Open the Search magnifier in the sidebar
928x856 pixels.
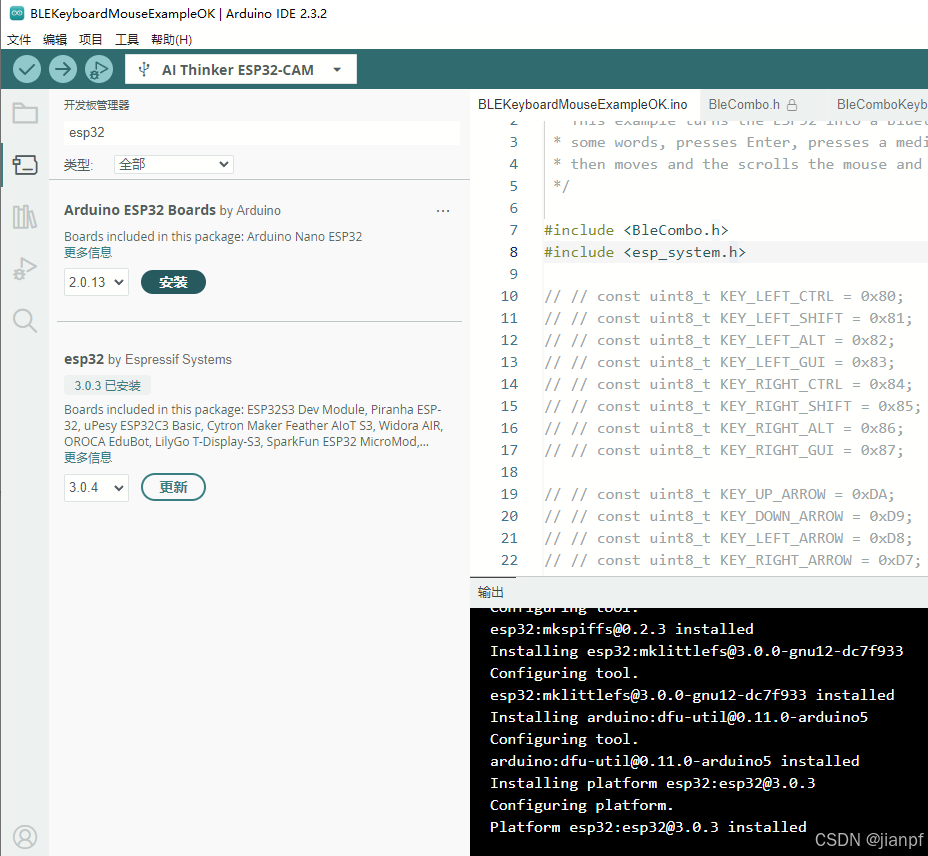[x=25, y=321]
